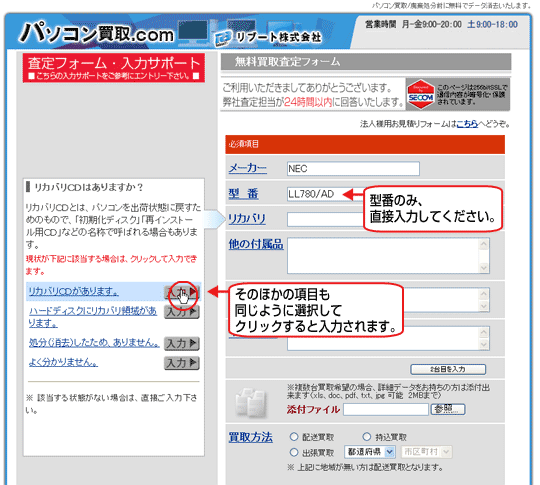Click the 無料買取査定フォーム heading bar
The height and width of the screenshot is (485, 540).
click(366, 62)
